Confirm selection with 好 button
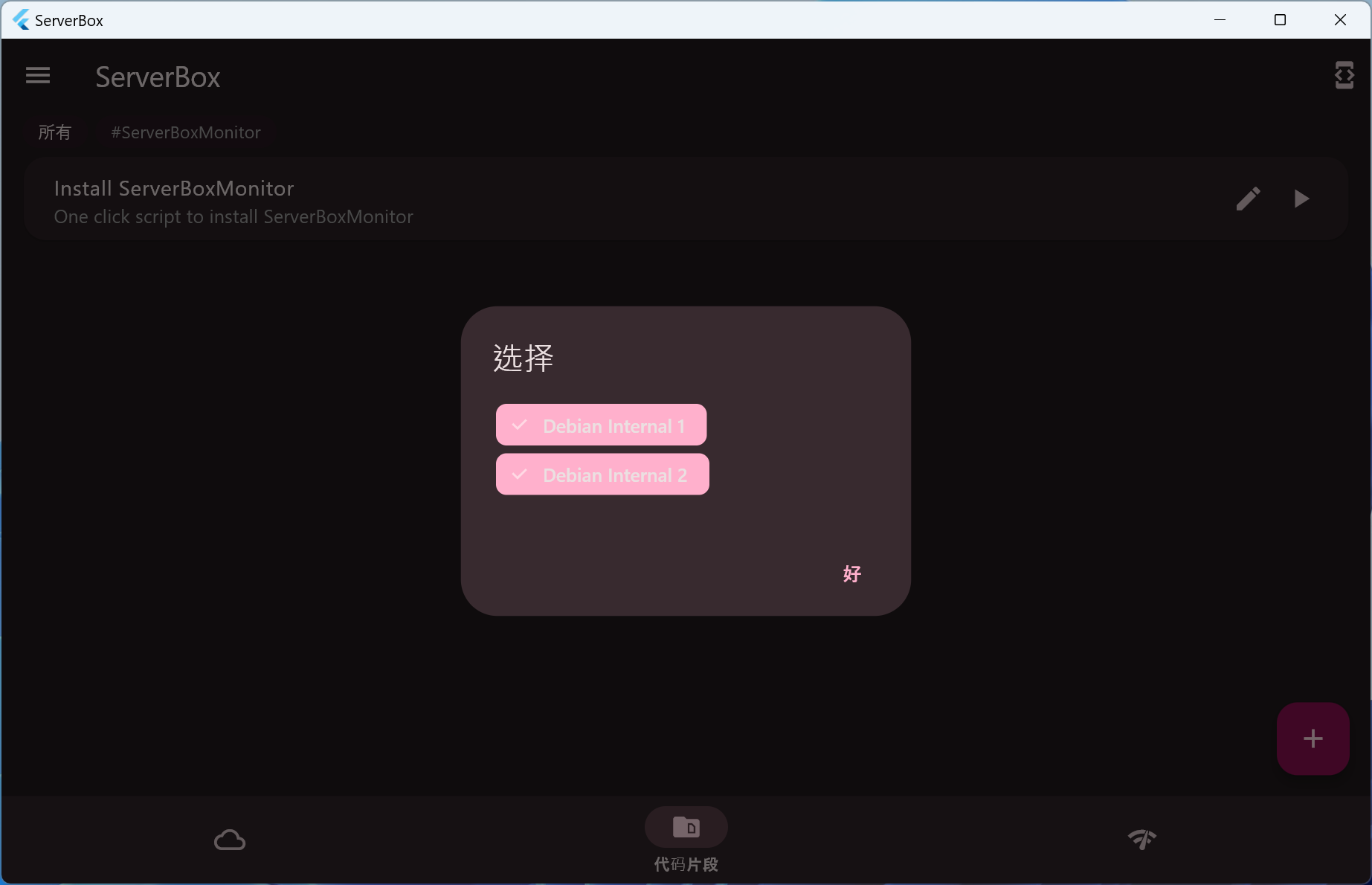 pos(852,573)
